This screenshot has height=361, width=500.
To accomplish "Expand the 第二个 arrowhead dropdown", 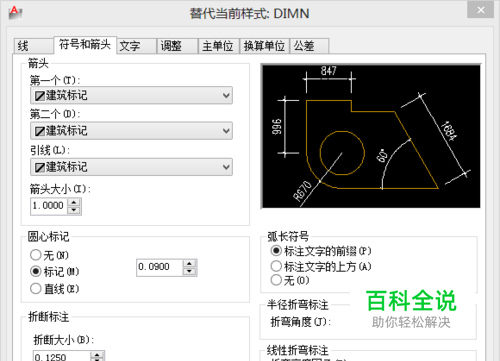I will tap(131, 131).
